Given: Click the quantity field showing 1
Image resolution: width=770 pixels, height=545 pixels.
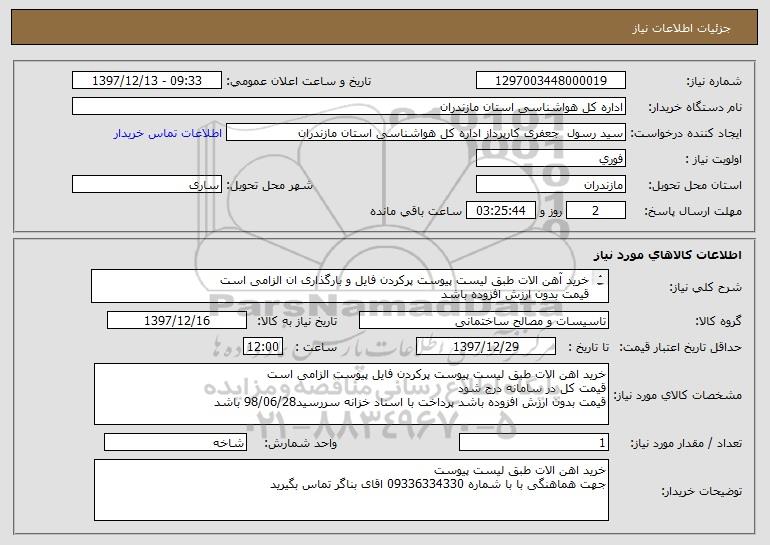Looking at the screenshot, I should (x=534, y=442).
